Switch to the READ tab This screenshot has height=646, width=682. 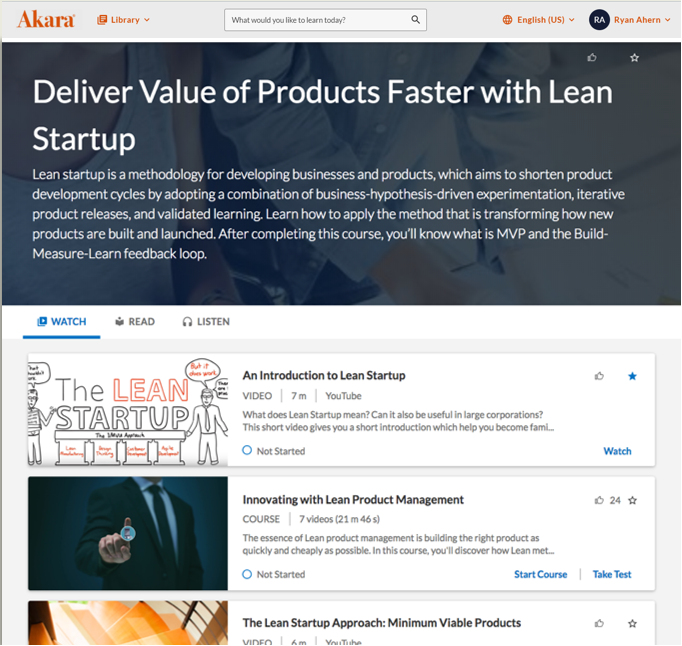[x=135, y=321]
